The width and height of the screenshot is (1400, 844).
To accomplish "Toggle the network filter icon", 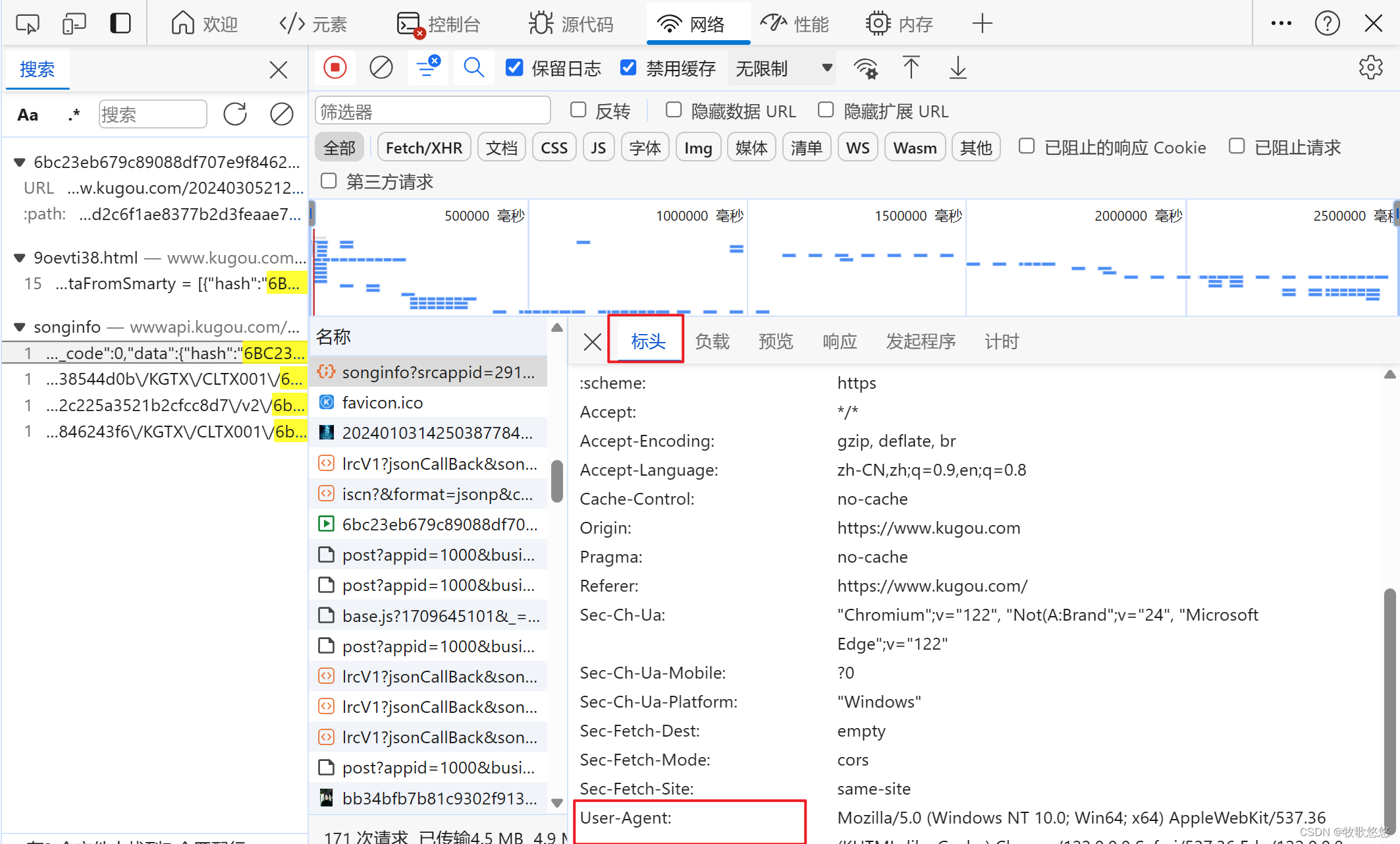I will pyautogui.click(x=427, y=67).
